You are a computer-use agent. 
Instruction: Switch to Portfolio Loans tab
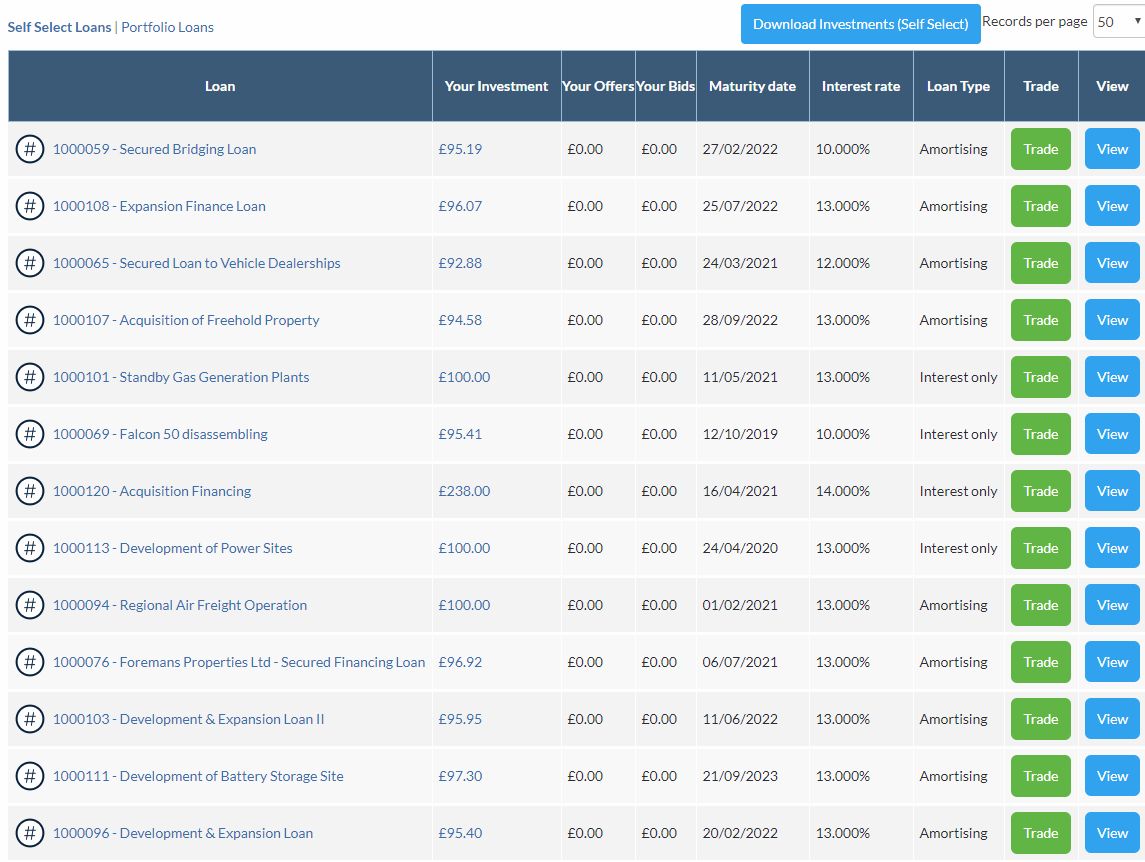[x=167, y=27]
